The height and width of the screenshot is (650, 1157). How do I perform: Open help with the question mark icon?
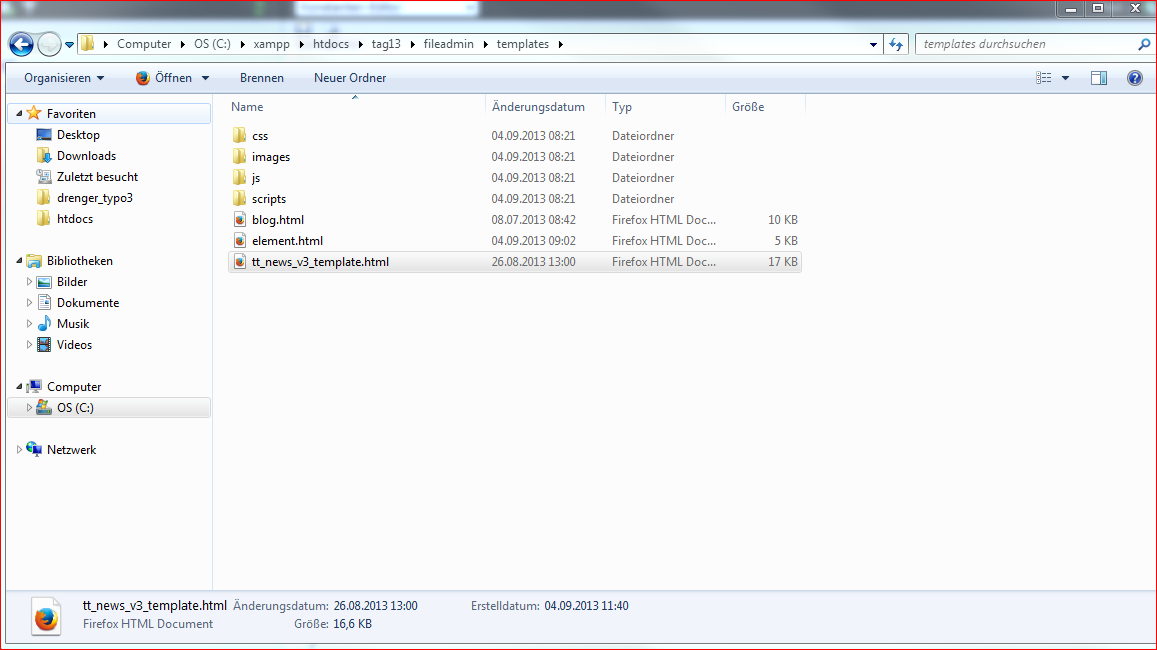tap(1135, 78)
